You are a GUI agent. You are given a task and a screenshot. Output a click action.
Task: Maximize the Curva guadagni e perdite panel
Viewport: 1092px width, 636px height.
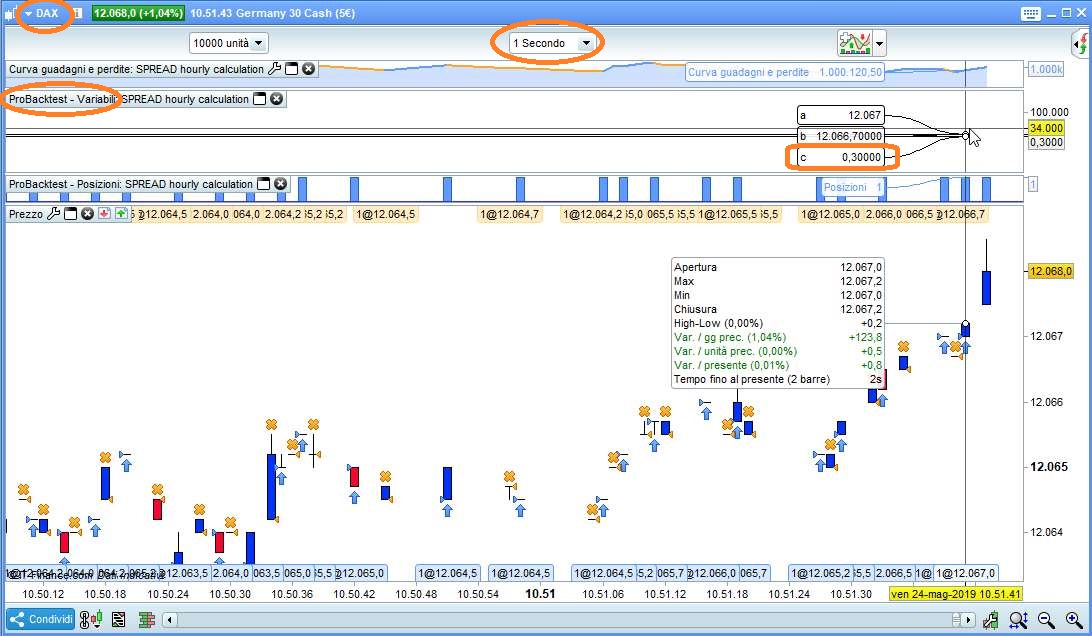click(x=292, y=69)
